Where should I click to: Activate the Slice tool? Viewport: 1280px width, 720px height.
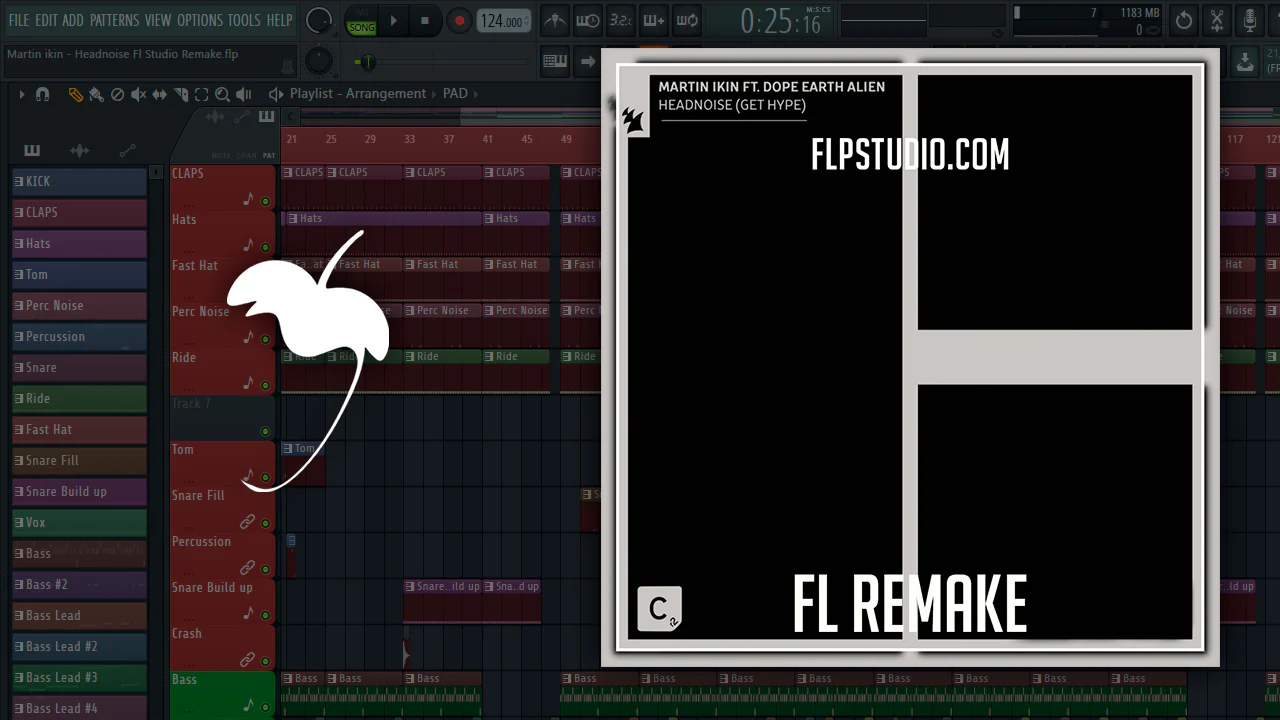181,94
